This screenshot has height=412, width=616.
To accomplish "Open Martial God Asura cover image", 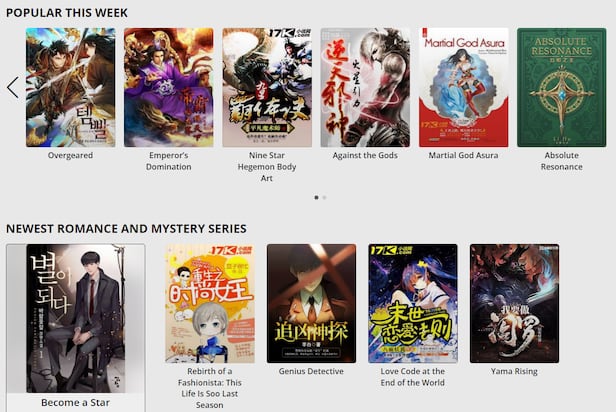I will [x=464, y=87].
